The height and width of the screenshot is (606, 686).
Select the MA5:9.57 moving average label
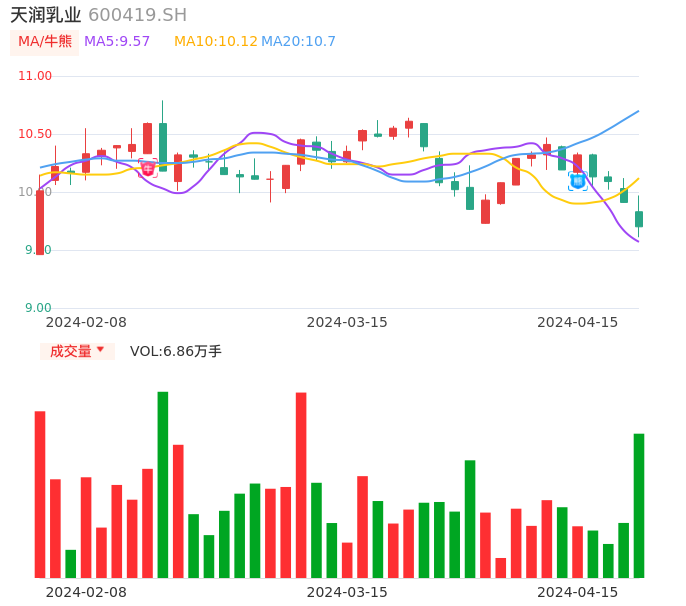(117, 42)
